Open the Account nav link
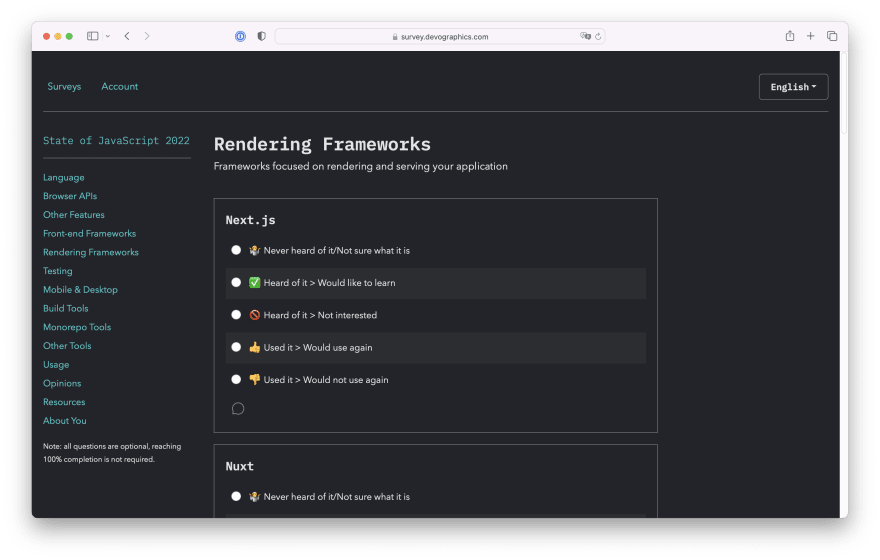Image resolution: width=880 pixels, height=560 pixels. pos(120,86)
